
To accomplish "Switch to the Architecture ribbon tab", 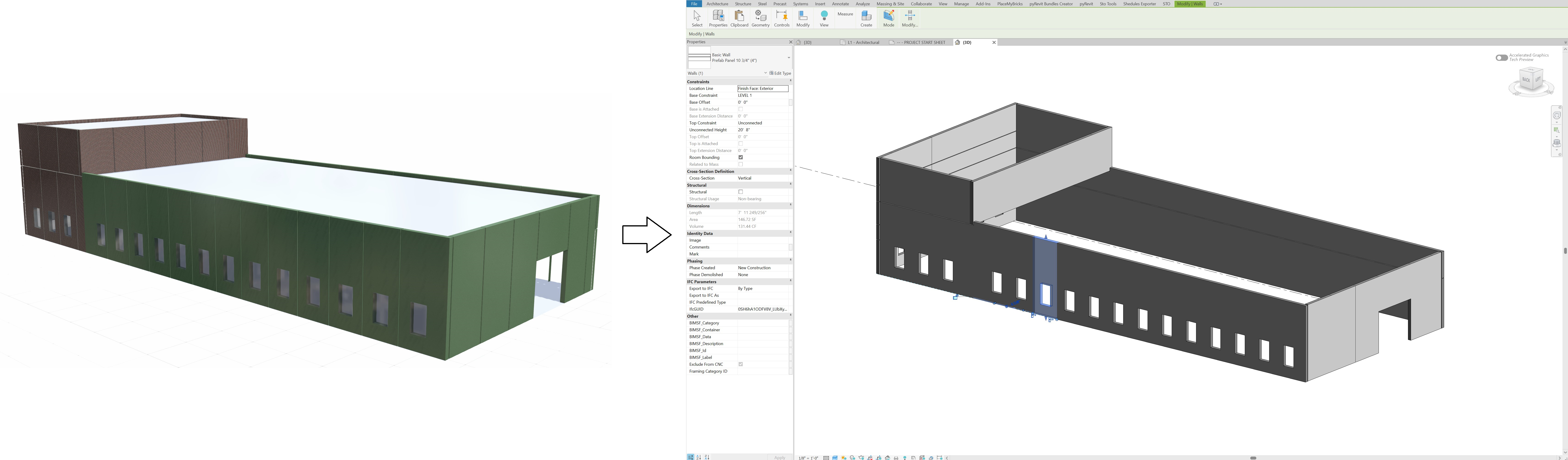I will tap(717, 4).
